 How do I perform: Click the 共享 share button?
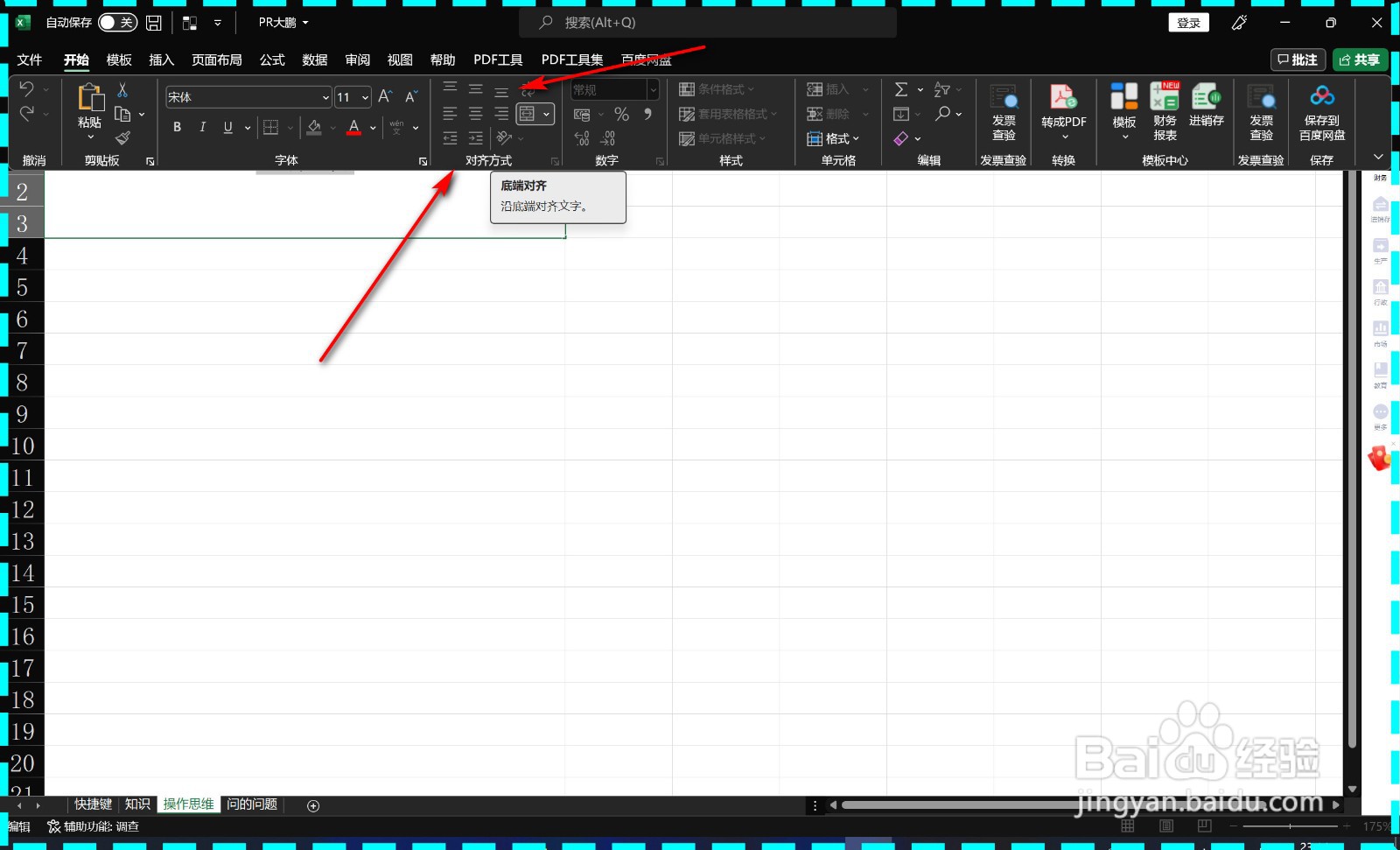(x=1360, y=60)
